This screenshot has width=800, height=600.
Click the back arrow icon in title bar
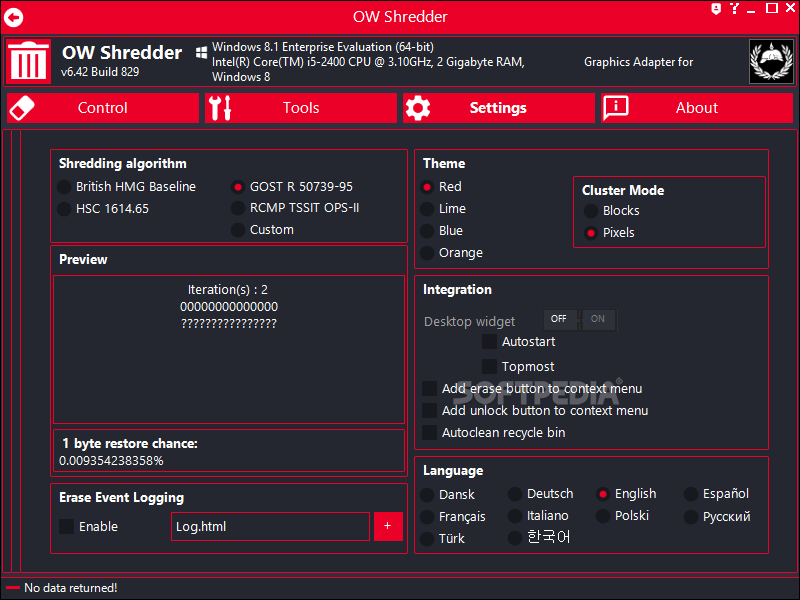(14, 17)
